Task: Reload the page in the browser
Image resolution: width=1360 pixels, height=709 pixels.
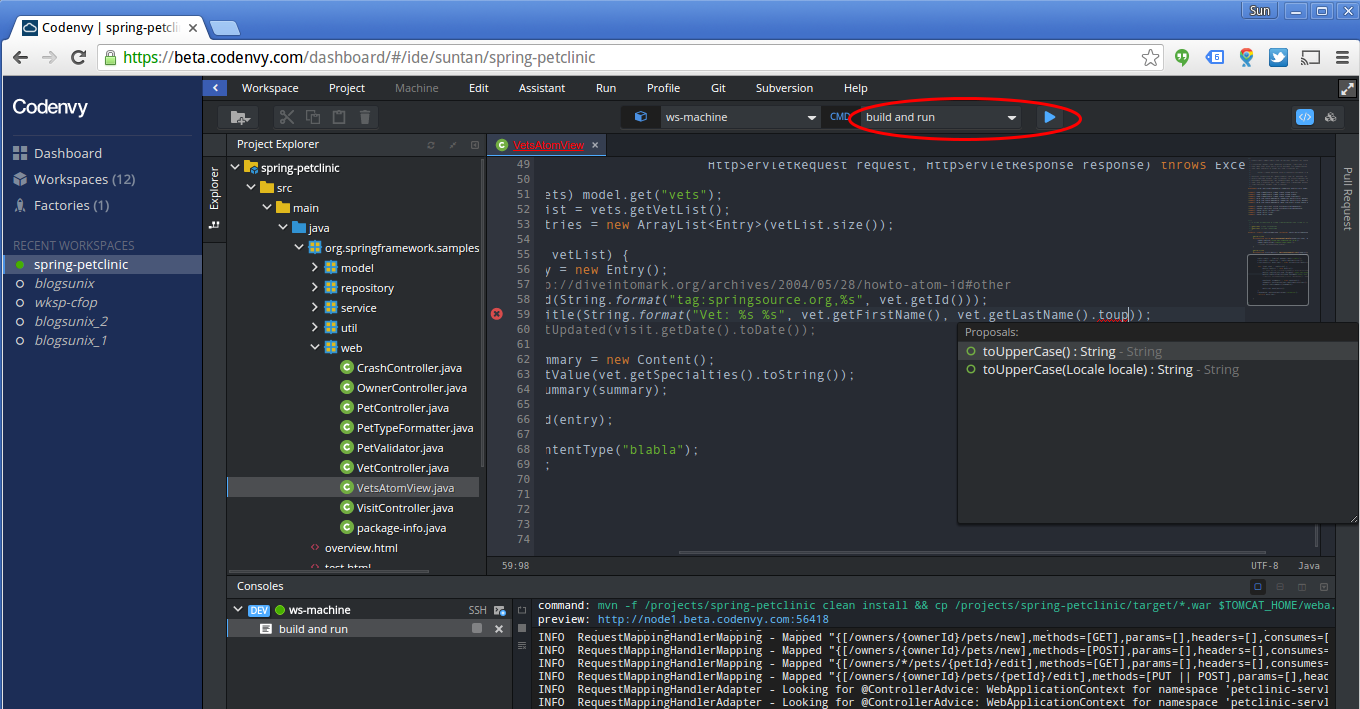Action: (79, 57)
